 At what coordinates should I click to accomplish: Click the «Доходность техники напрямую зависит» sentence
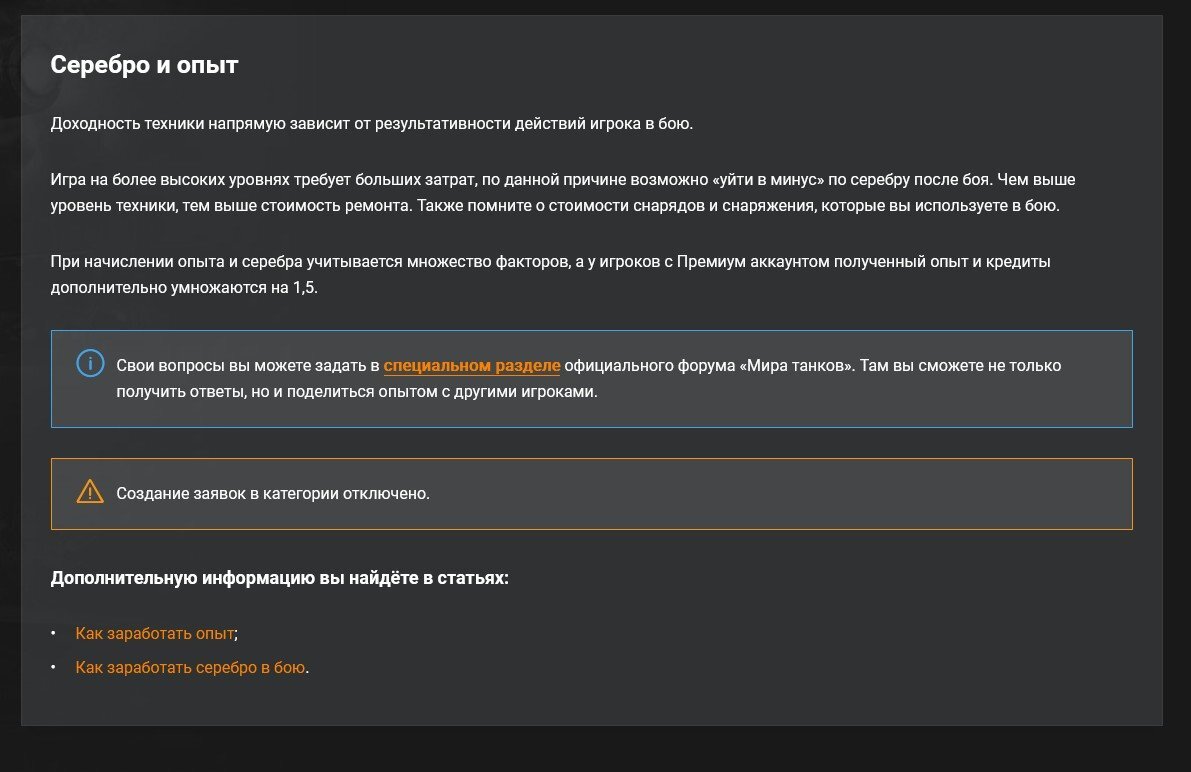click(371, 124)
